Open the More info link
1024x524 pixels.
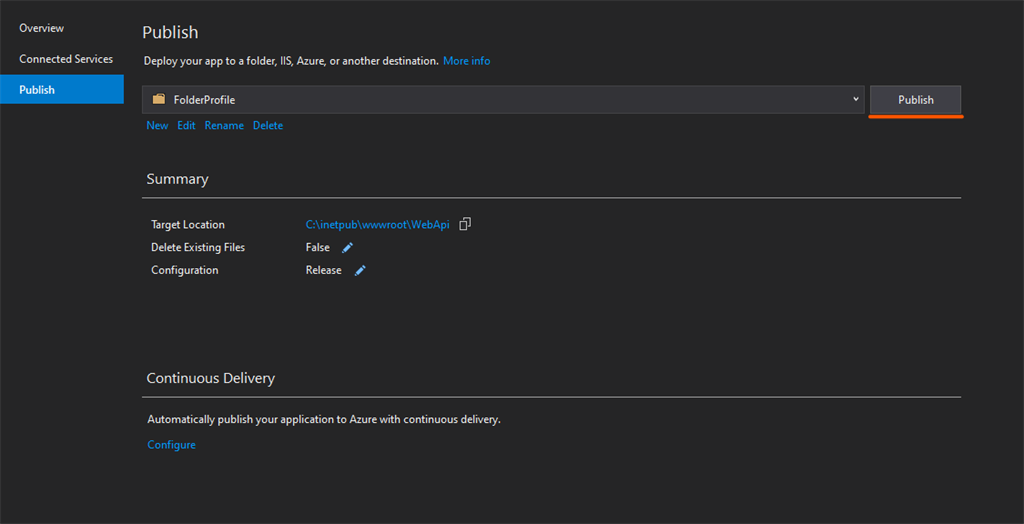click(x=467, y=61)
